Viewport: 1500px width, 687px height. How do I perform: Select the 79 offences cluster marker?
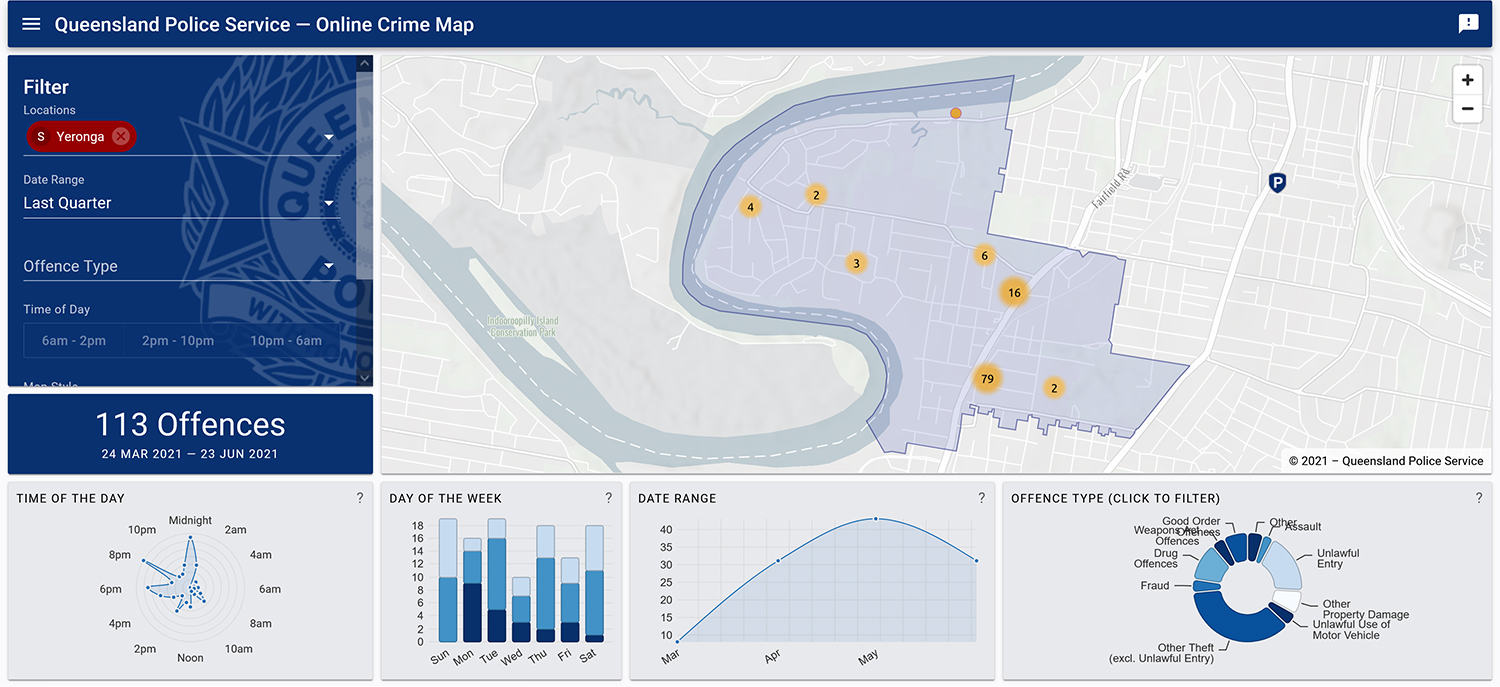[x=987, y=379]
